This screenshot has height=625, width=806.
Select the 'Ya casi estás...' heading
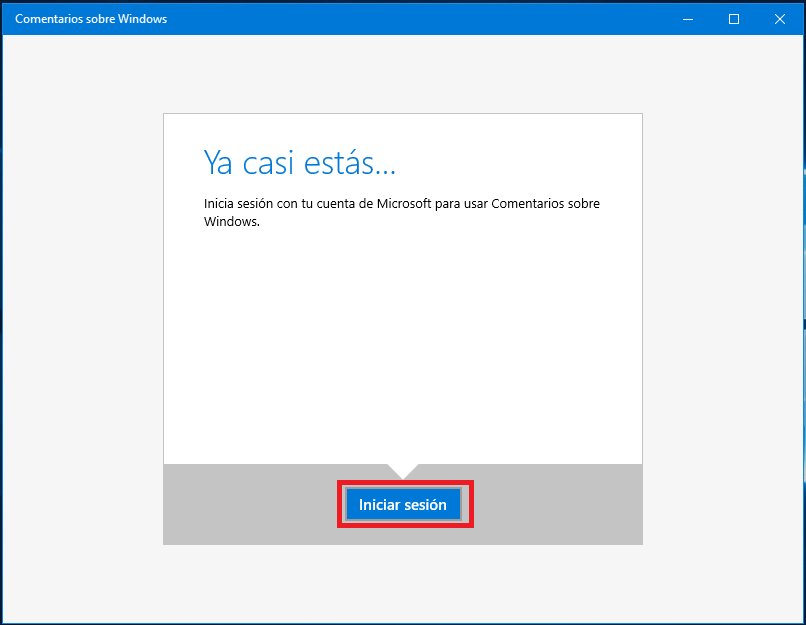click(300, 163)
